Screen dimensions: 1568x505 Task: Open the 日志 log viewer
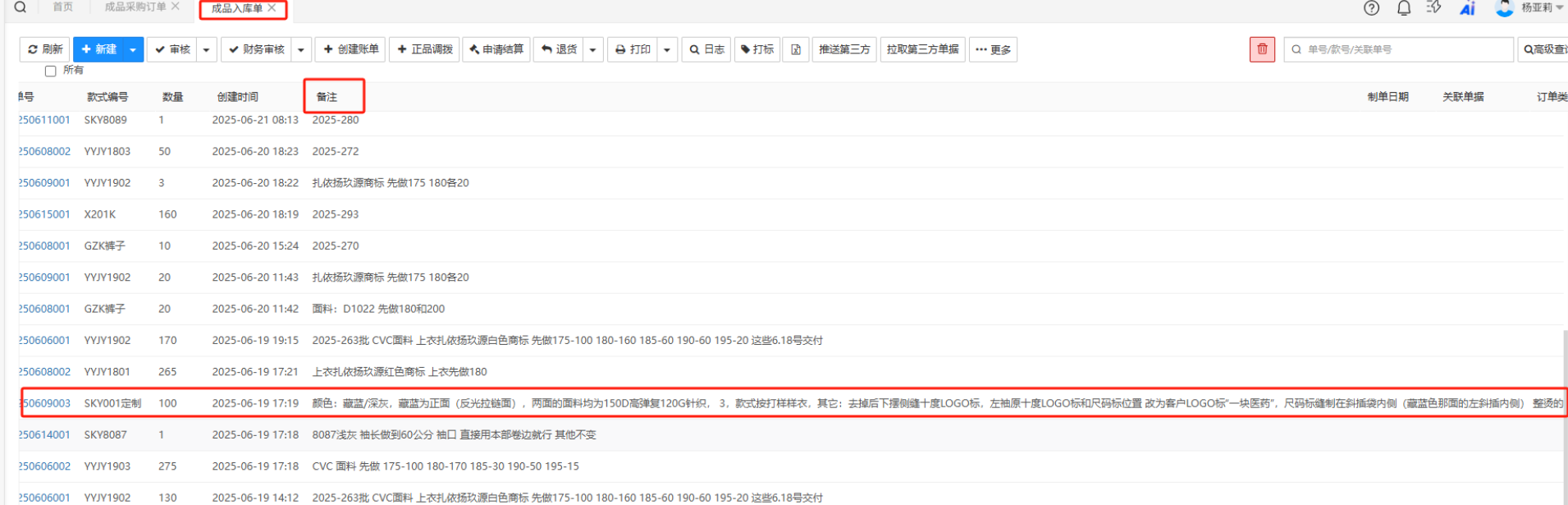click(x=706, y=49)
